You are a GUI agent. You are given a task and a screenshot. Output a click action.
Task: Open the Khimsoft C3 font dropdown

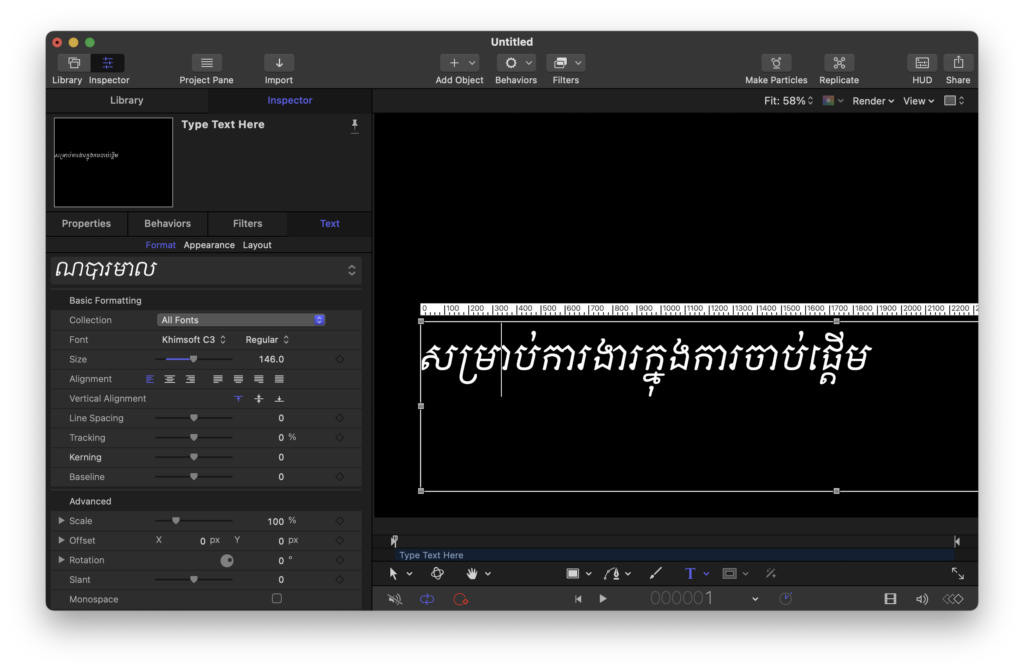tap(194, 340)
